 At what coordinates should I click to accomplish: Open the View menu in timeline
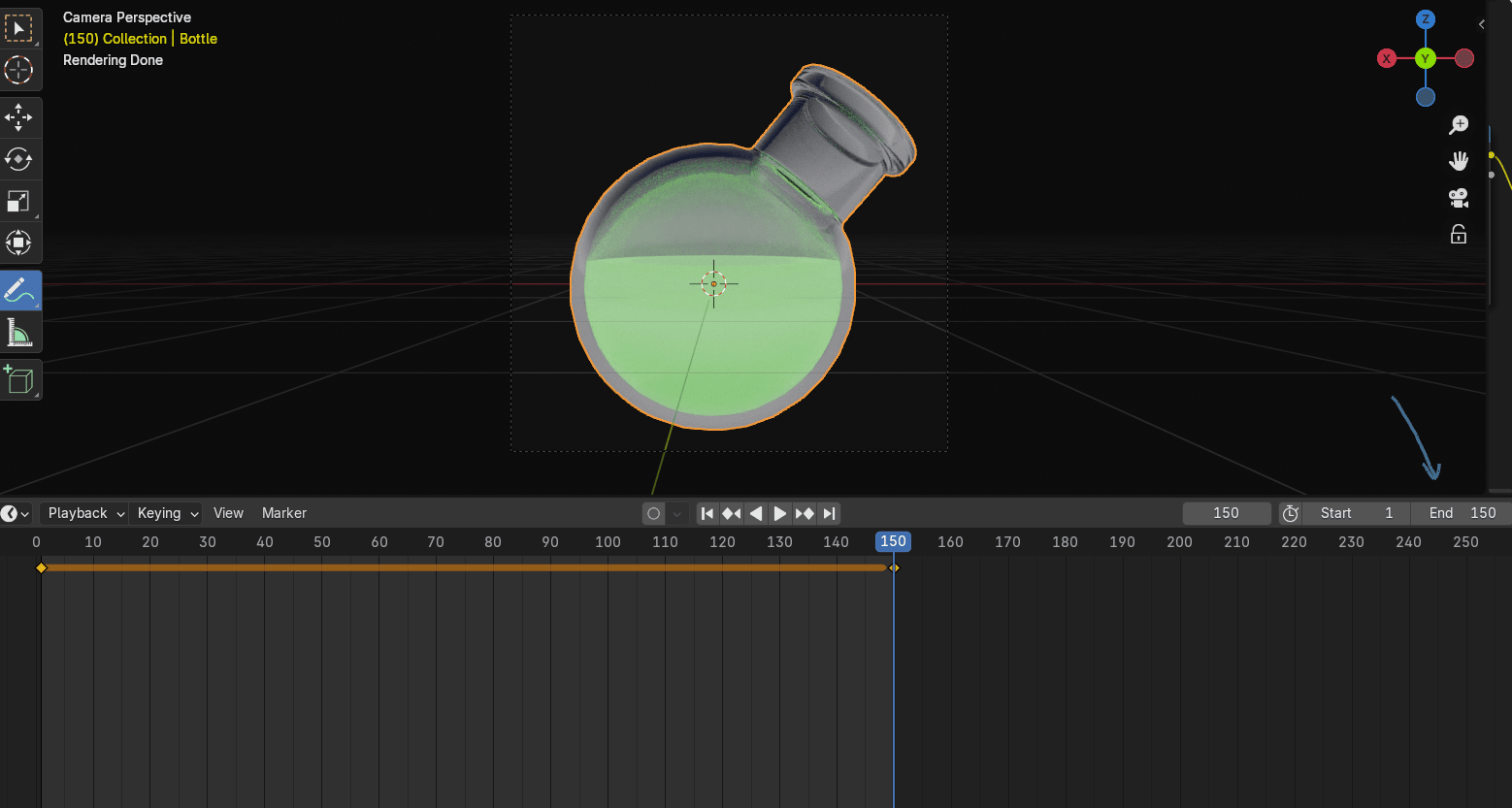pos(228,513)
